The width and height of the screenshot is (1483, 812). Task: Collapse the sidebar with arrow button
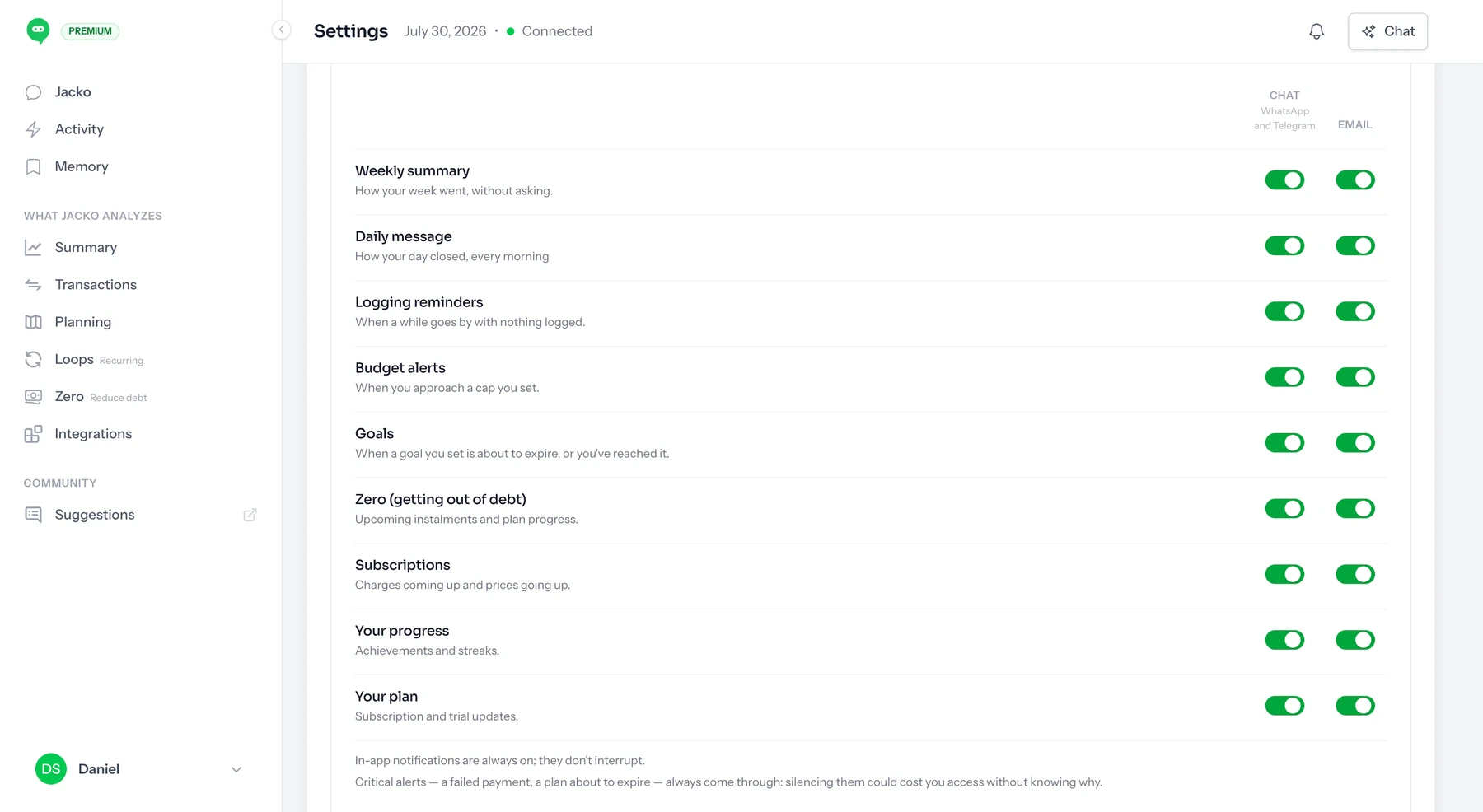tap(282, 30)
